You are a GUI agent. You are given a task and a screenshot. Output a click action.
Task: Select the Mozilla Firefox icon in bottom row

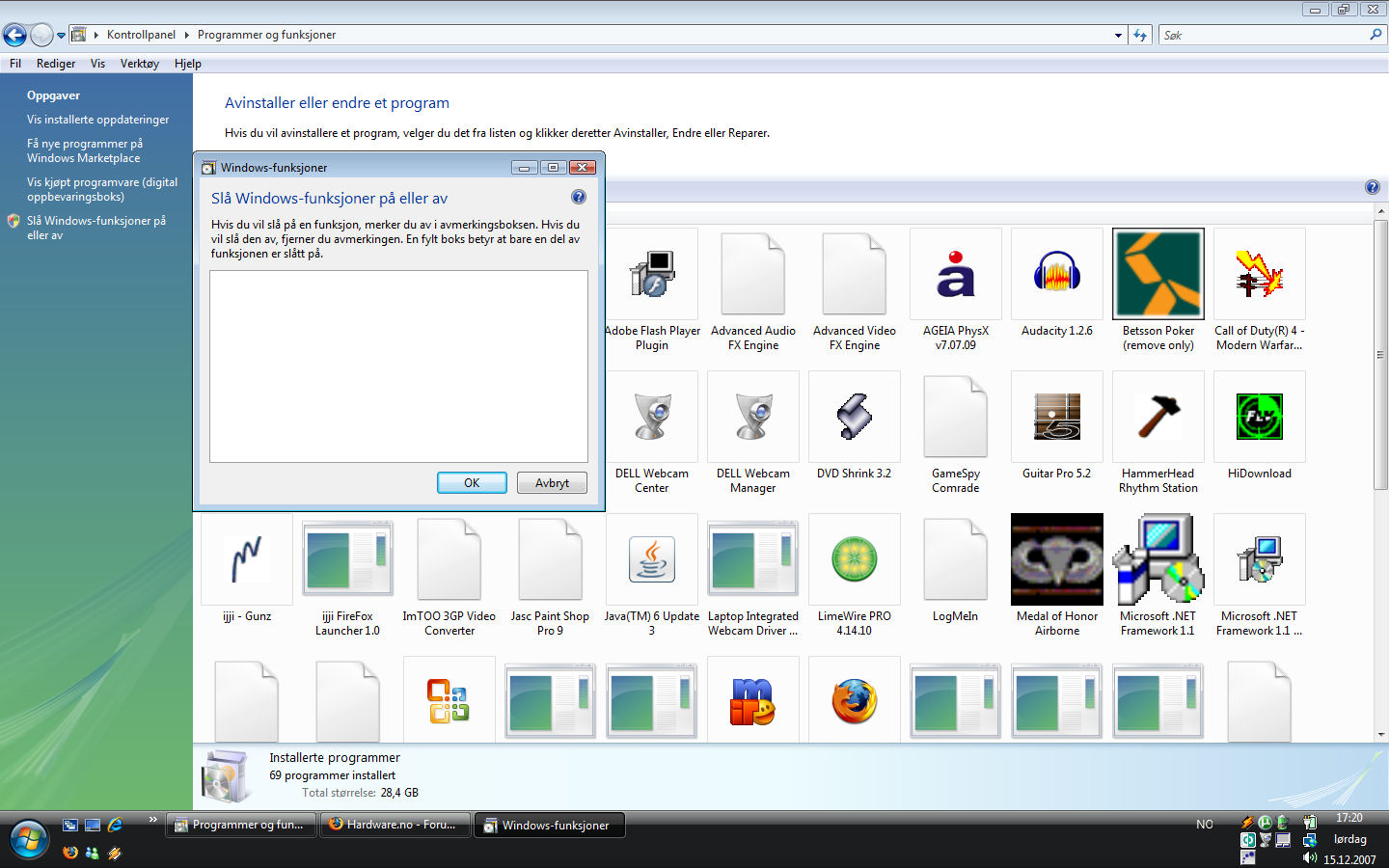pyautogui.click(x=855, y=701)
